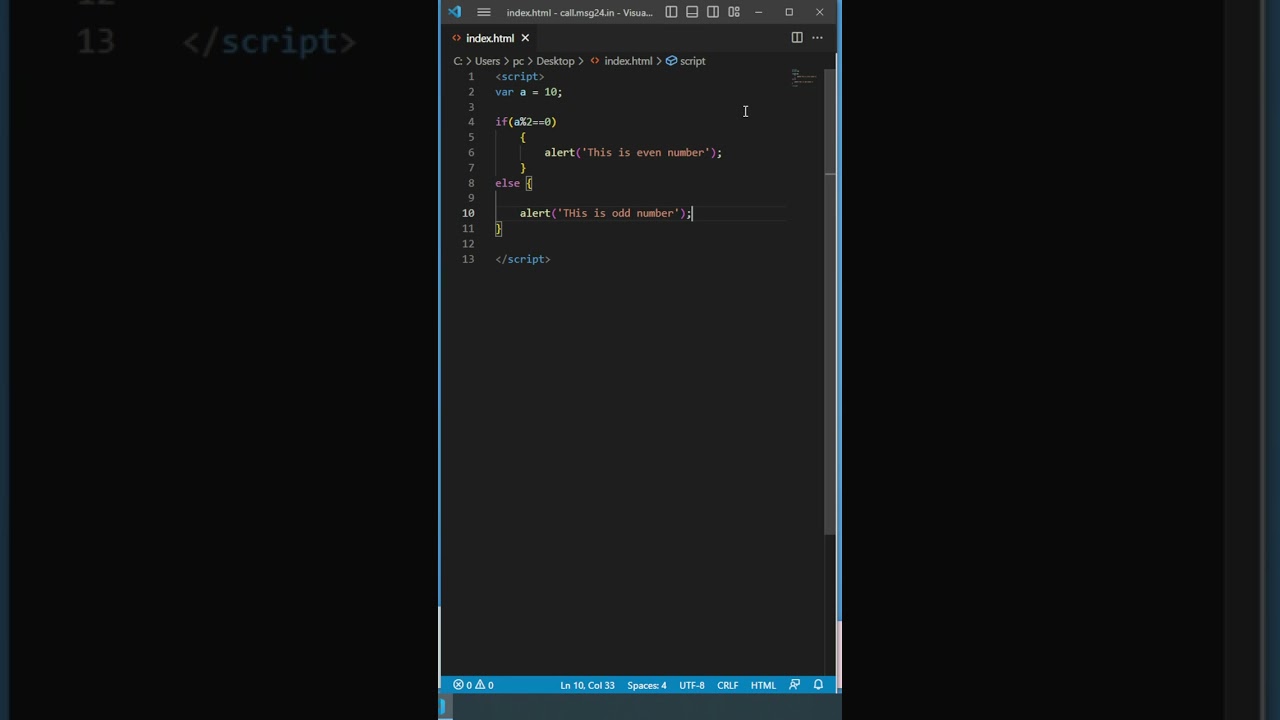Click Ln 10, Col 33 indicator
Screen dimensions: 1280x720
(587, 685)
